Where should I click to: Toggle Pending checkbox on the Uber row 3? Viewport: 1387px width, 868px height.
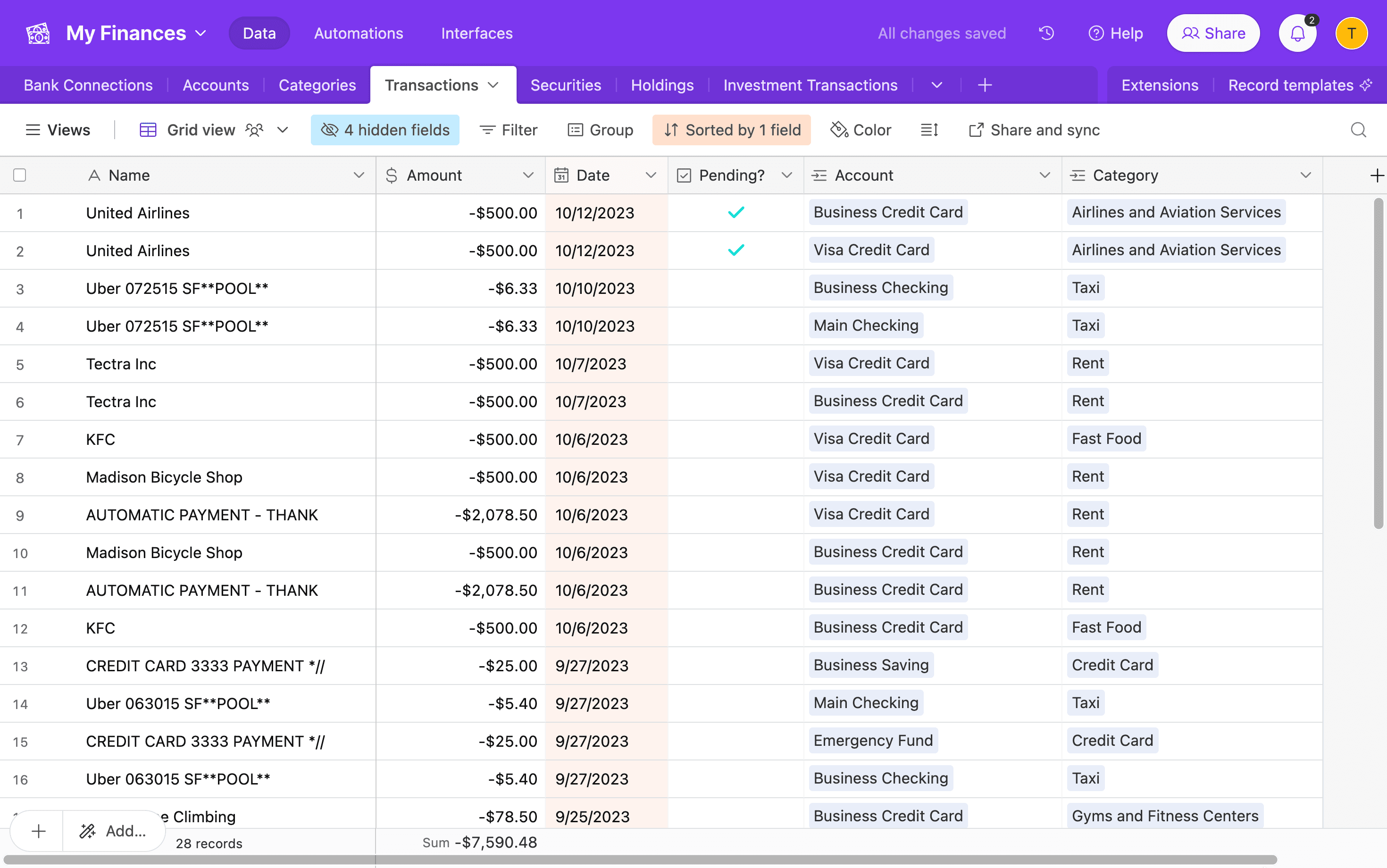click(x=736, y=288)
